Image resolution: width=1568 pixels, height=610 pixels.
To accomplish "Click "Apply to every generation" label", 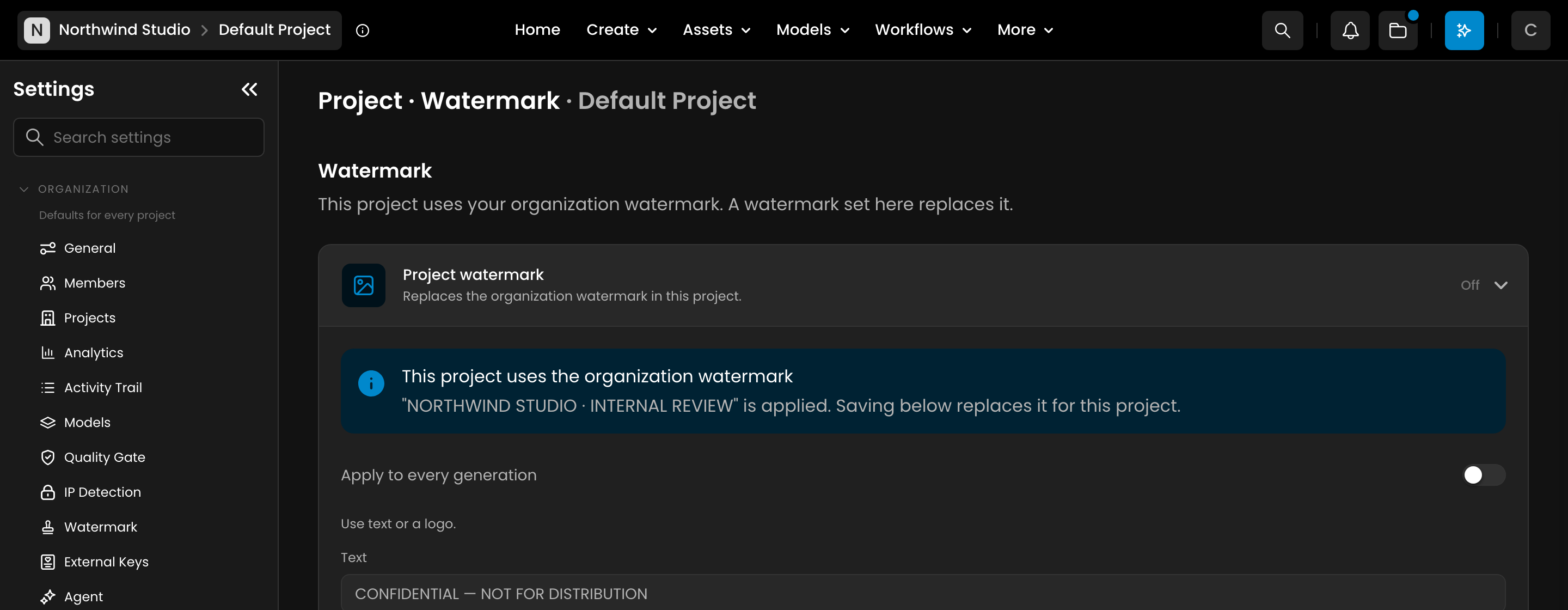I will [x=438, y=475].
